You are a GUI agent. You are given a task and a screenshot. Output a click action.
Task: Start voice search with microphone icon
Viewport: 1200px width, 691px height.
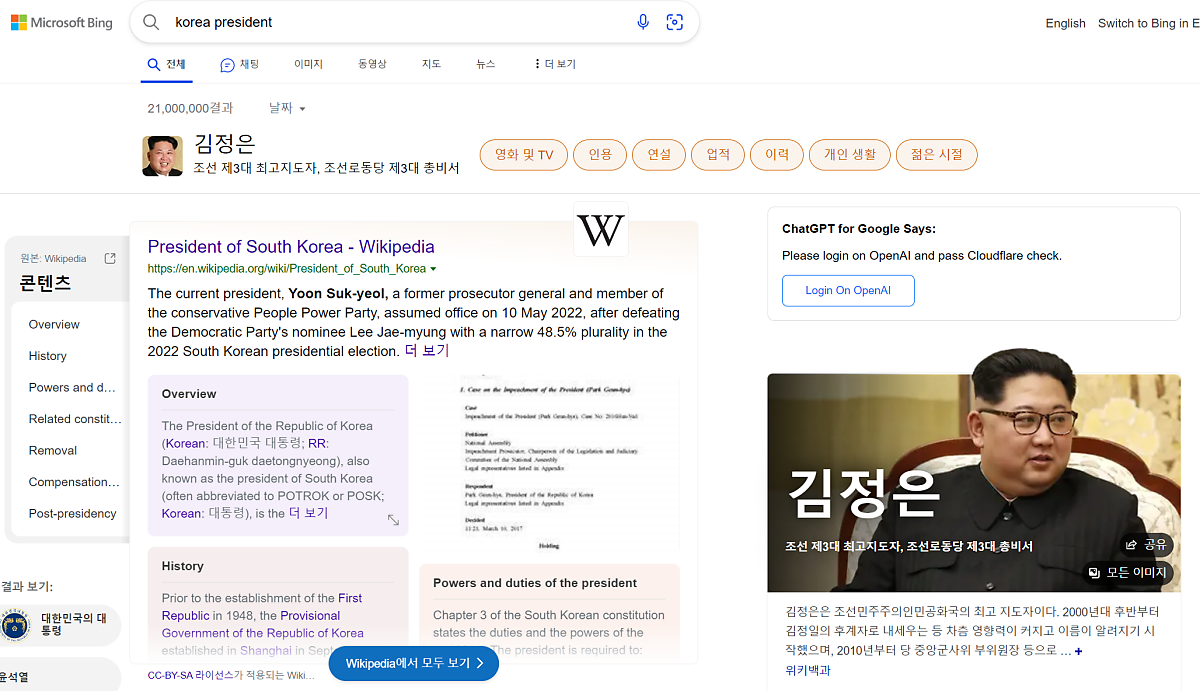tap(643, 22)
